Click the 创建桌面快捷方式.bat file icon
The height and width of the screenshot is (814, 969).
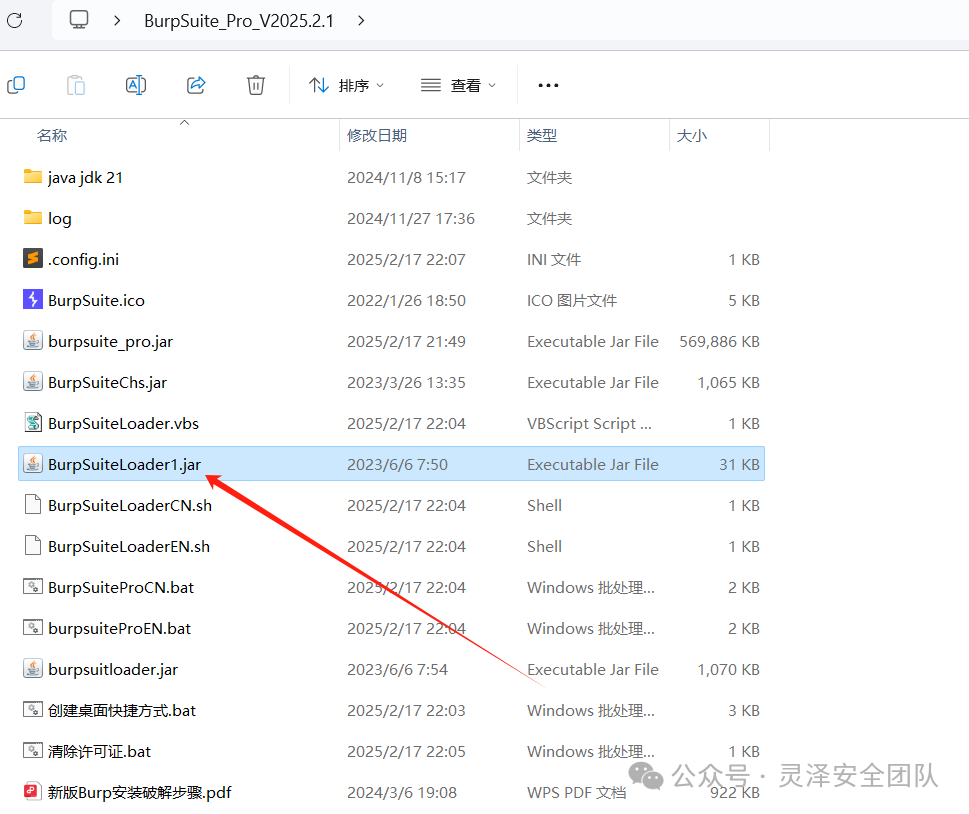point(33,709)
